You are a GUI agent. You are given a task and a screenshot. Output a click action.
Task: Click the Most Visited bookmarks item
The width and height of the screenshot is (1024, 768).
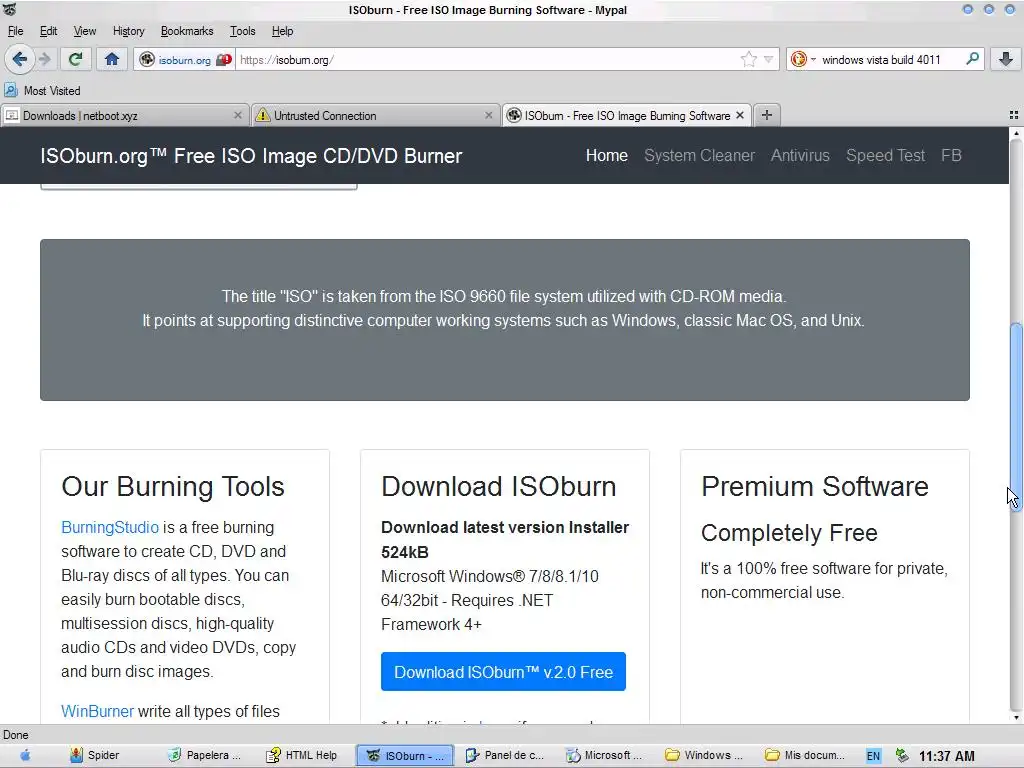click(x=42, y=91)
